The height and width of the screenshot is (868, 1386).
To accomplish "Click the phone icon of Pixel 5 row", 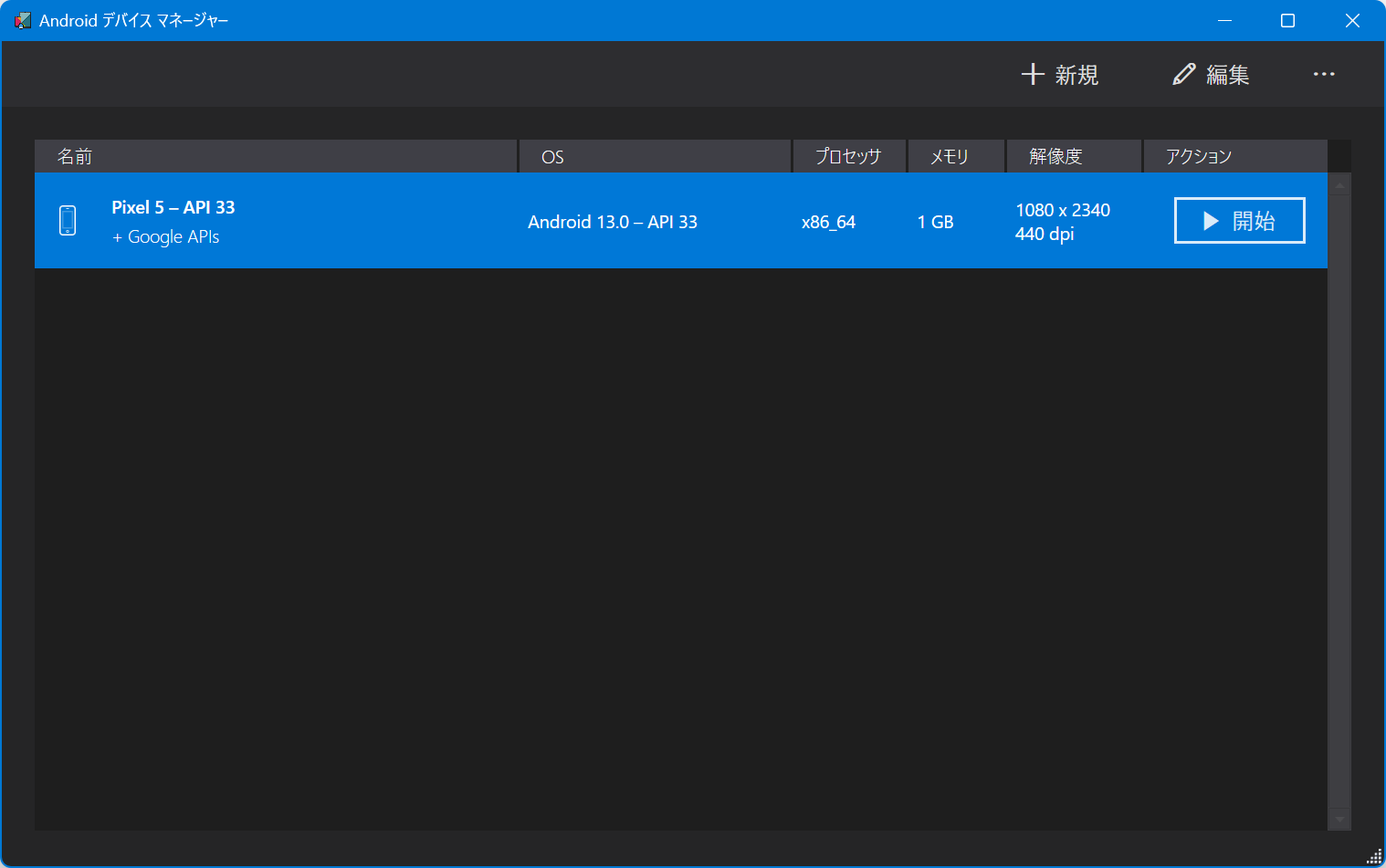I will tap(68, 220).
